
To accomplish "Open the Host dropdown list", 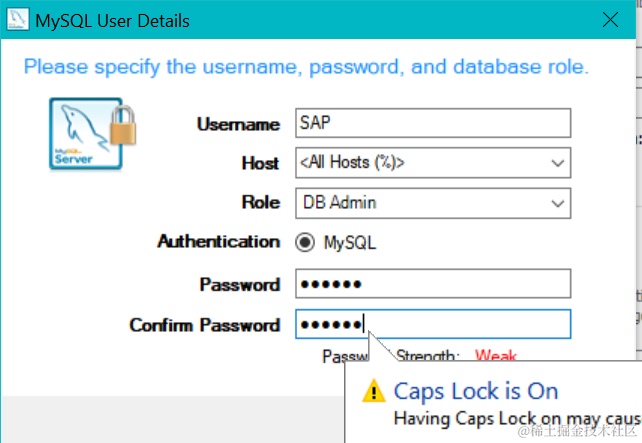I will (557, 163).
